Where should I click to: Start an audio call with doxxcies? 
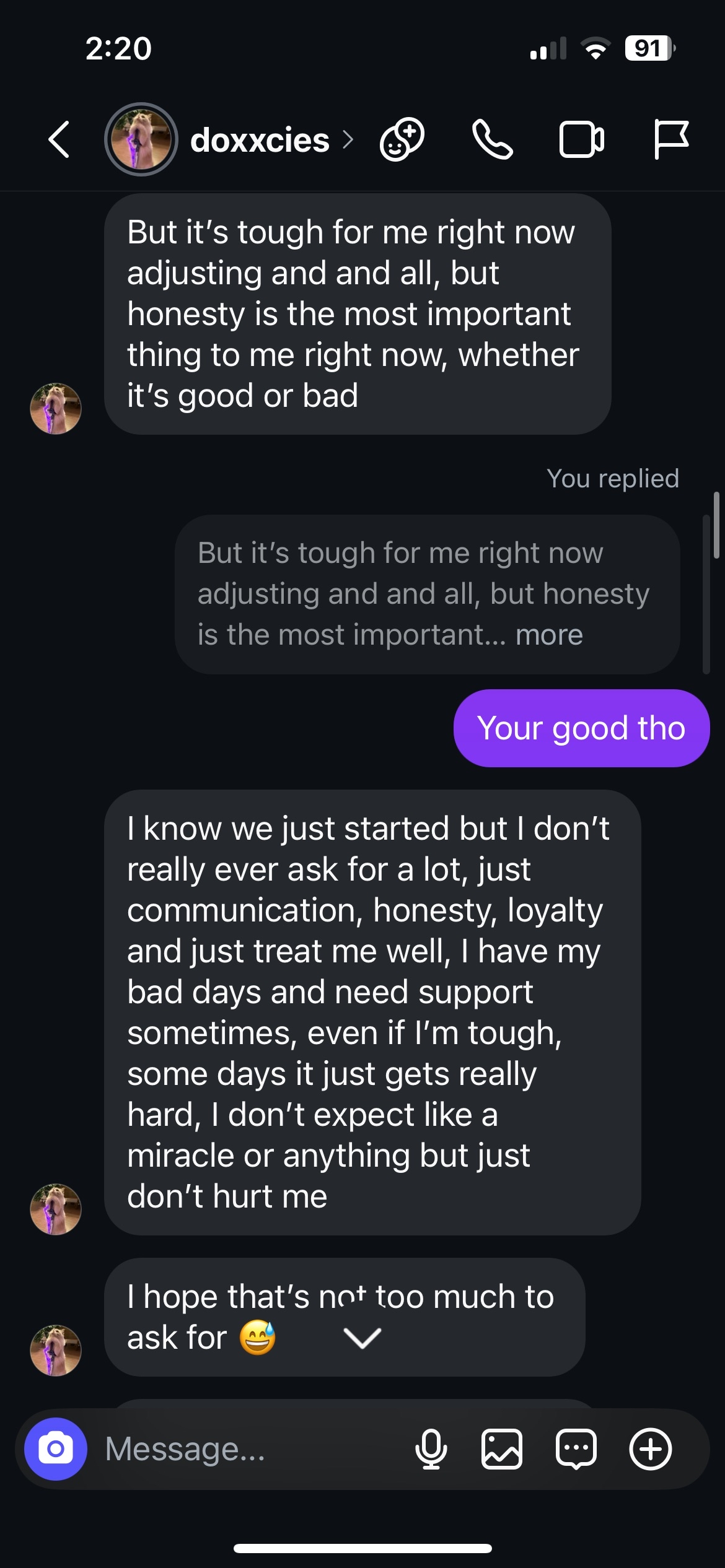pyautogui.click(x=492, y=139)
